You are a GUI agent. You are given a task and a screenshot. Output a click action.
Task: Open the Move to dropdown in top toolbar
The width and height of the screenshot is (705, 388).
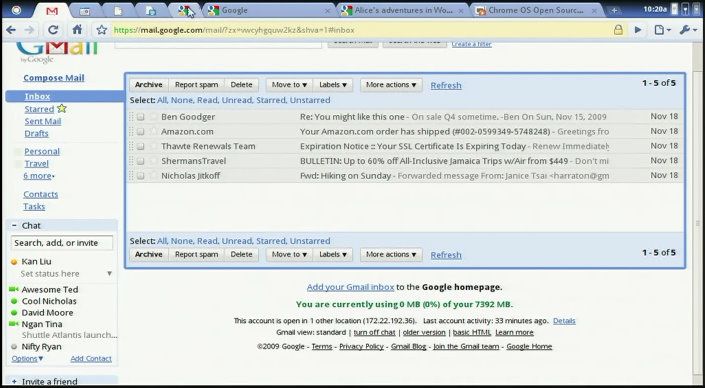289,85
